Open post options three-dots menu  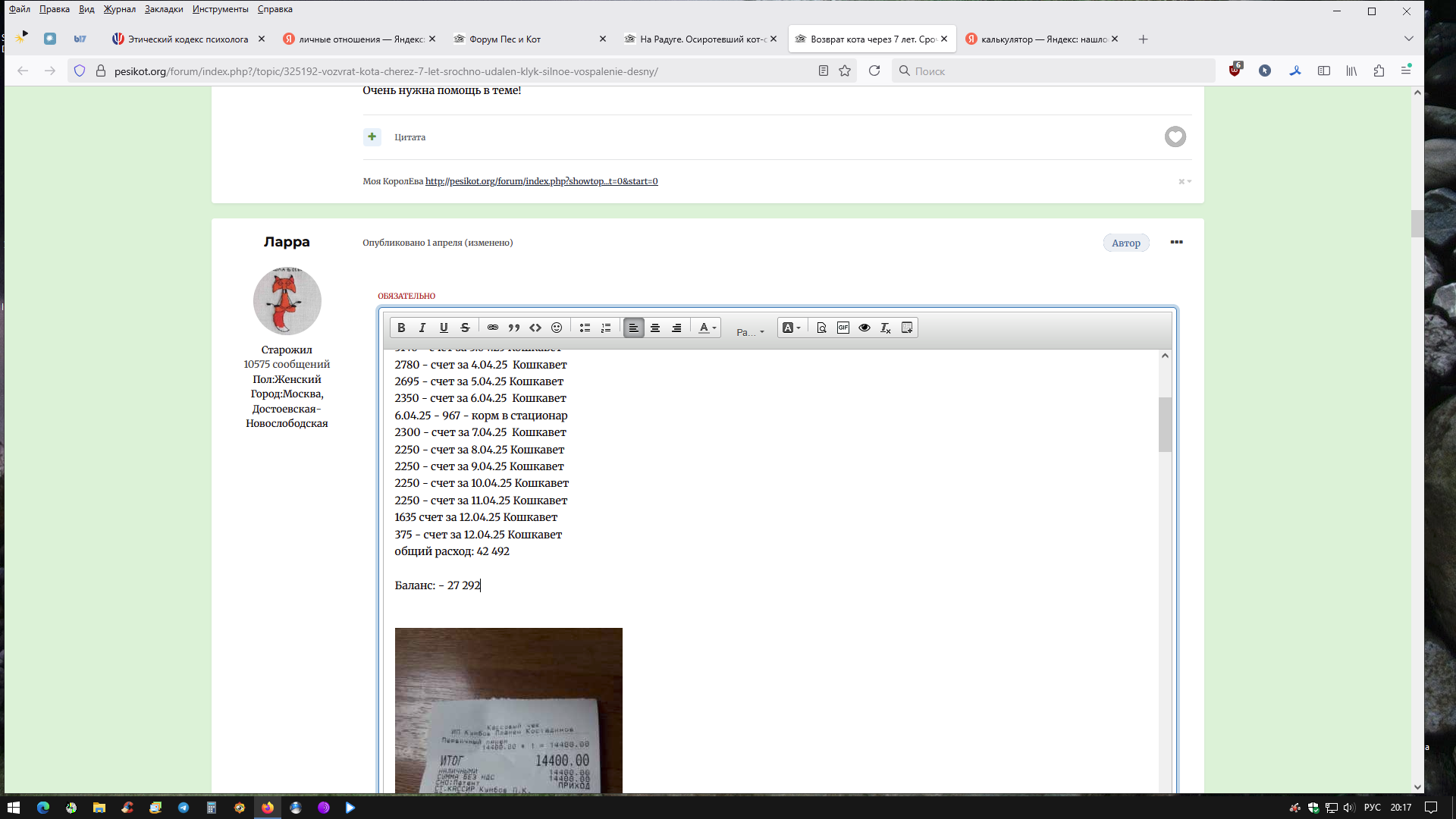1176,243
